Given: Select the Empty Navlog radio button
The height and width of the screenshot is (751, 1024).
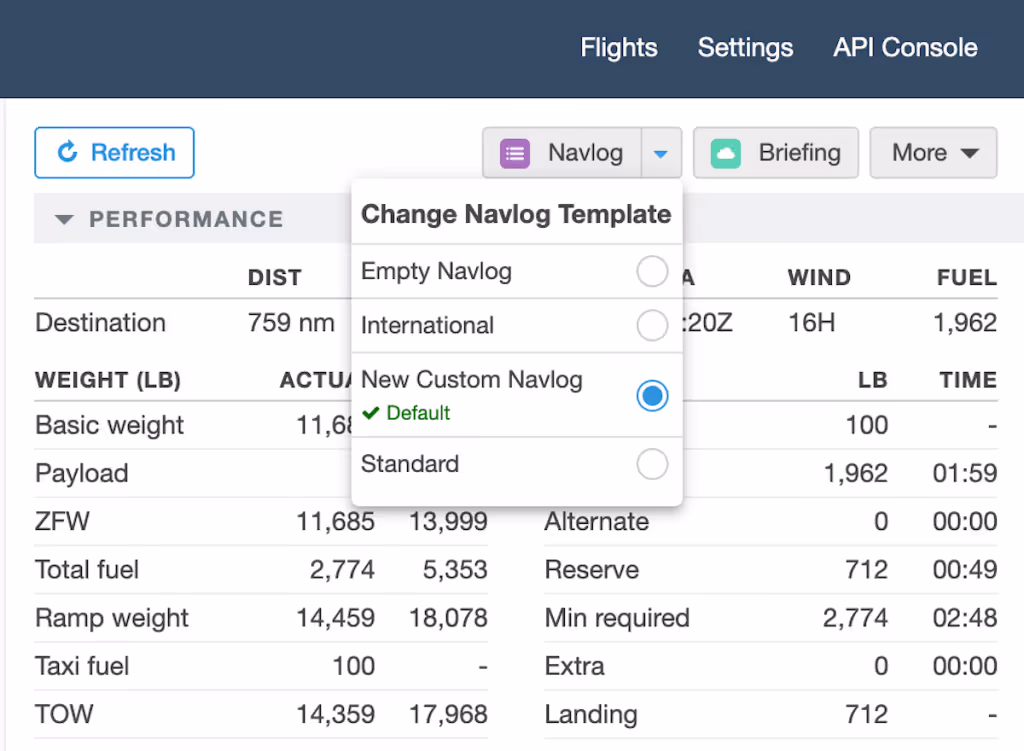Looking at the screenshot, I should click(x=652, y=271).
